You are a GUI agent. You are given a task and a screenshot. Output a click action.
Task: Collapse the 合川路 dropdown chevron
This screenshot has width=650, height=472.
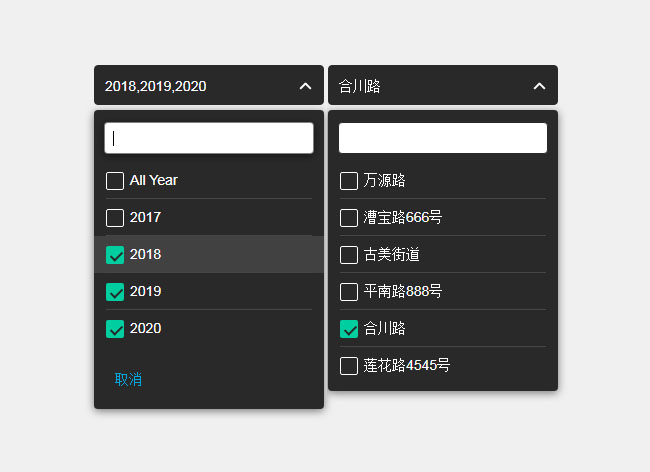(540, 86)
